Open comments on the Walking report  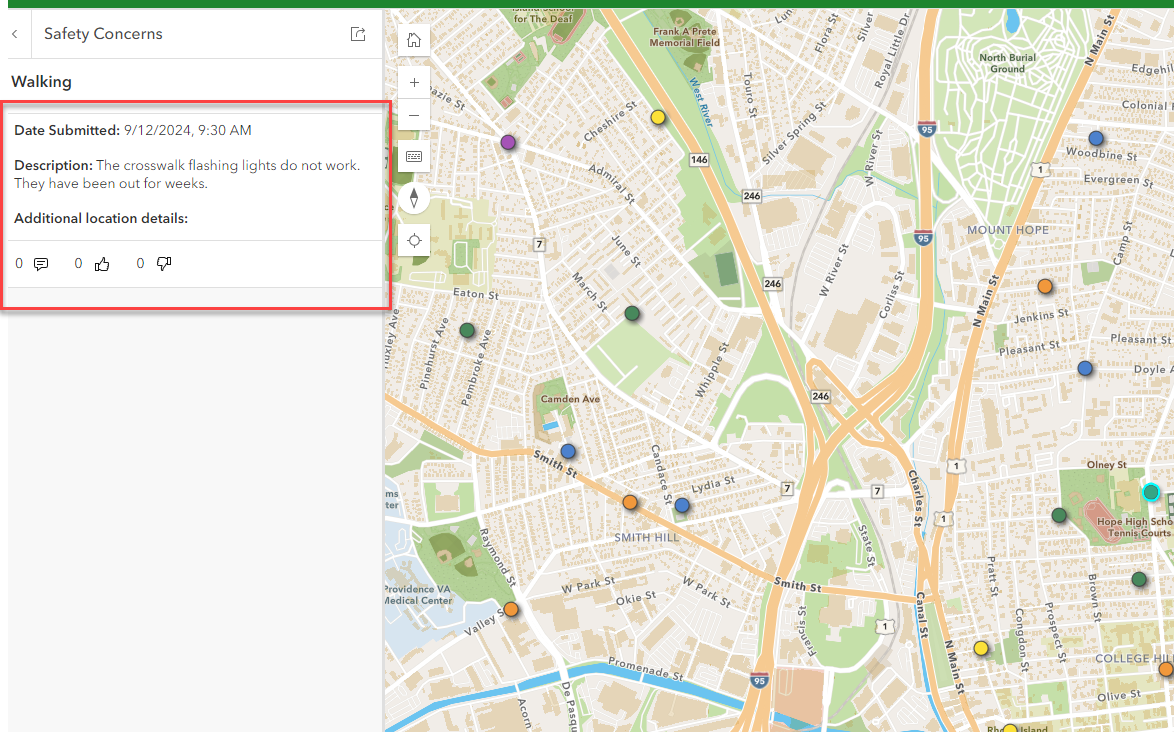41,263
